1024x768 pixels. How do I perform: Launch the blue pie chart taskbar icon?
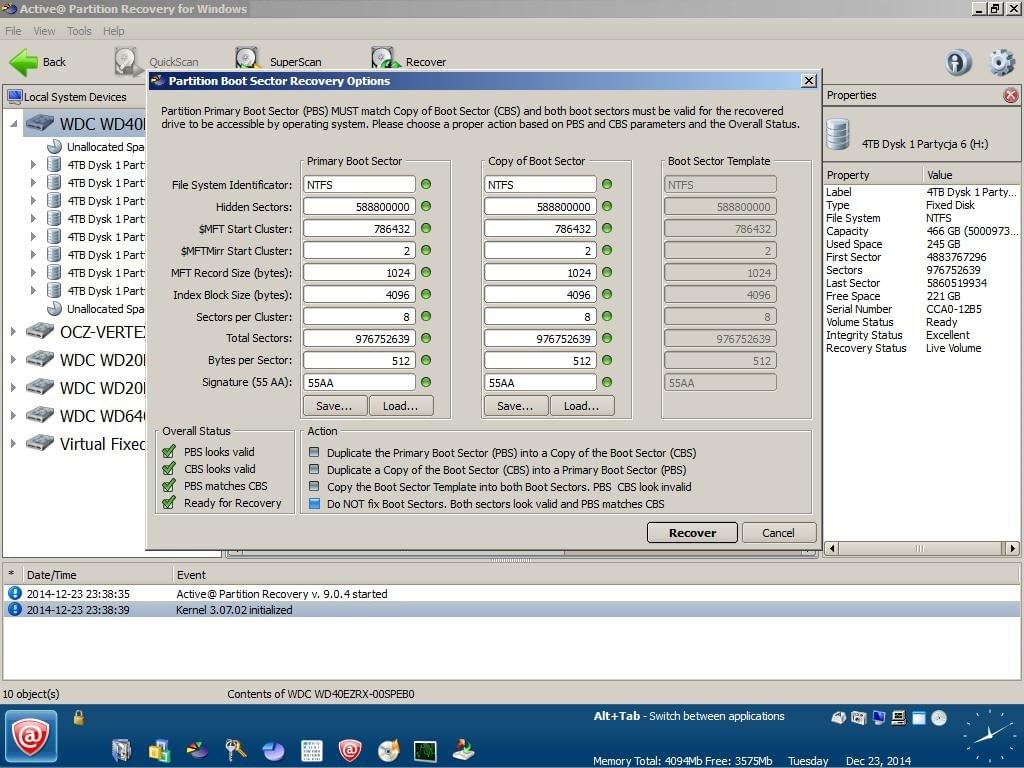click(x=273, y=750)
